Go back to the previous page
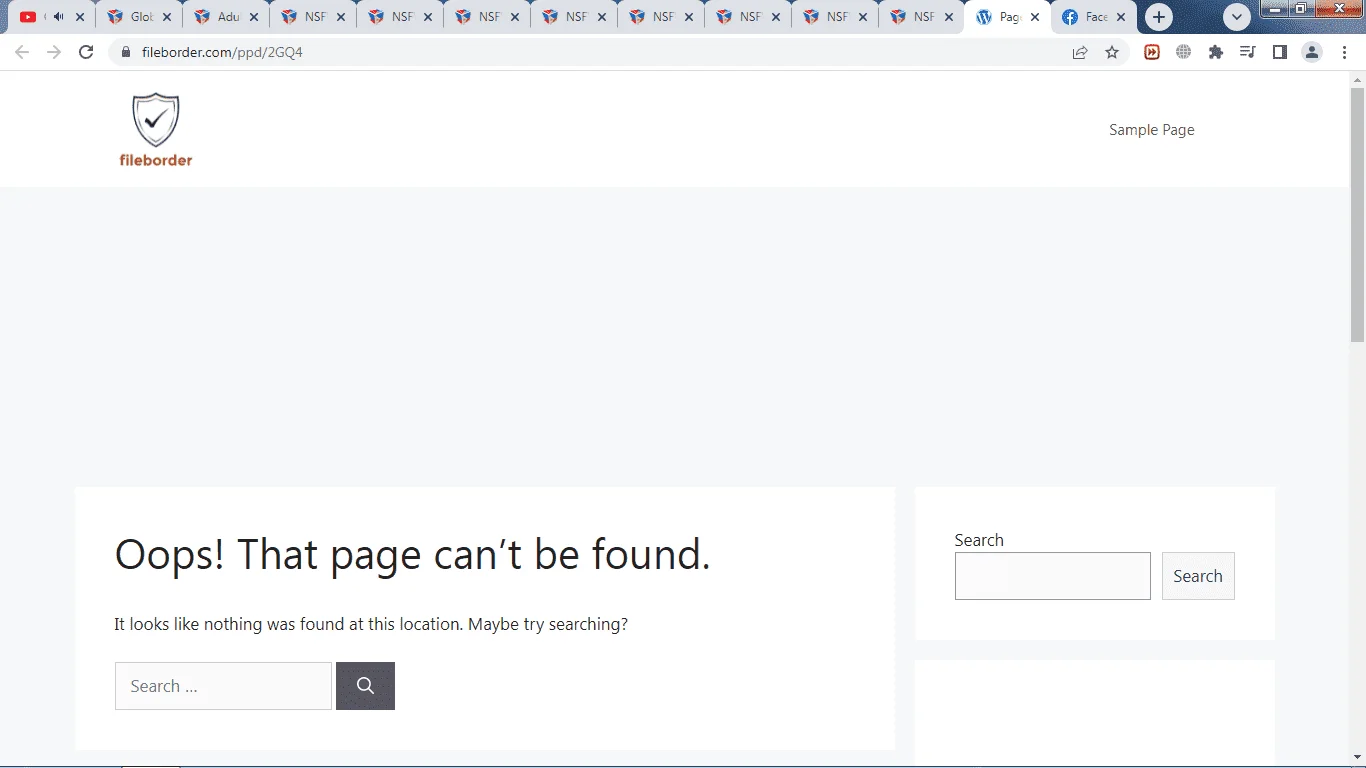This screenshot has height=768, width=1366. (22, 52)
